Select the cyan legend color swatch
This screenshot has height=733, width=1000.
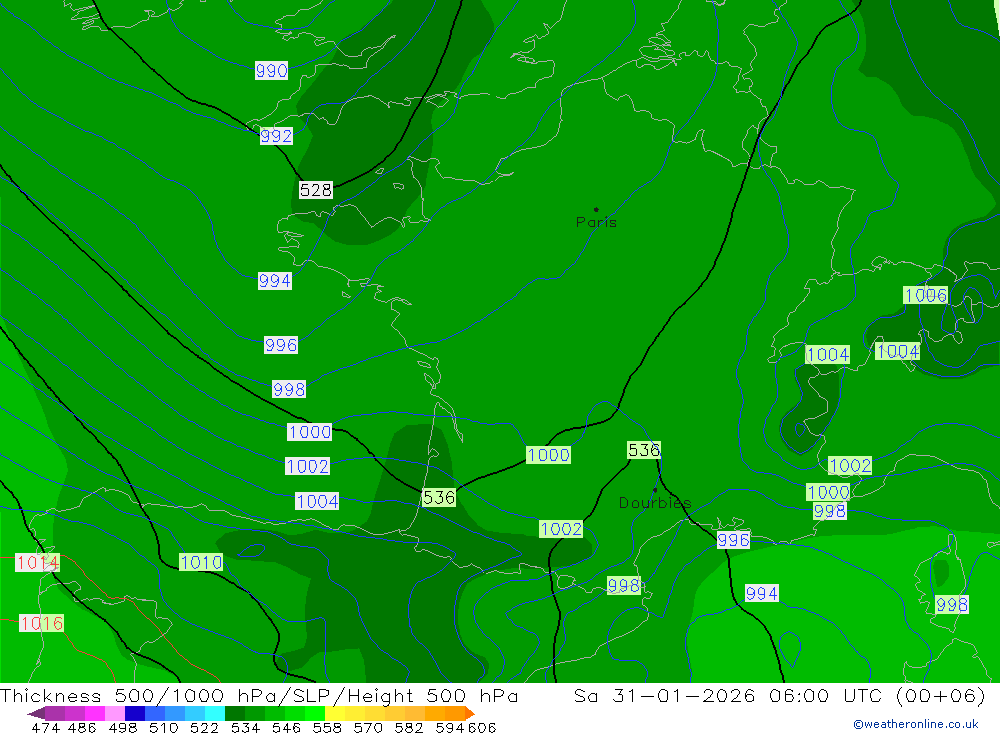click(215, 713)
